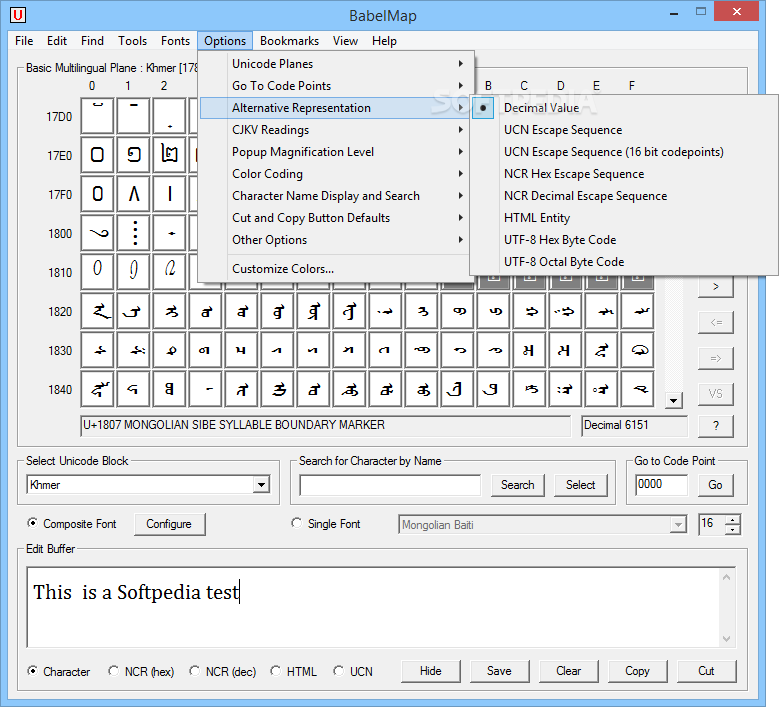Select the character cell in row 1830 column 4
This screenshot has width=779, height=707.
coord(241,350)
